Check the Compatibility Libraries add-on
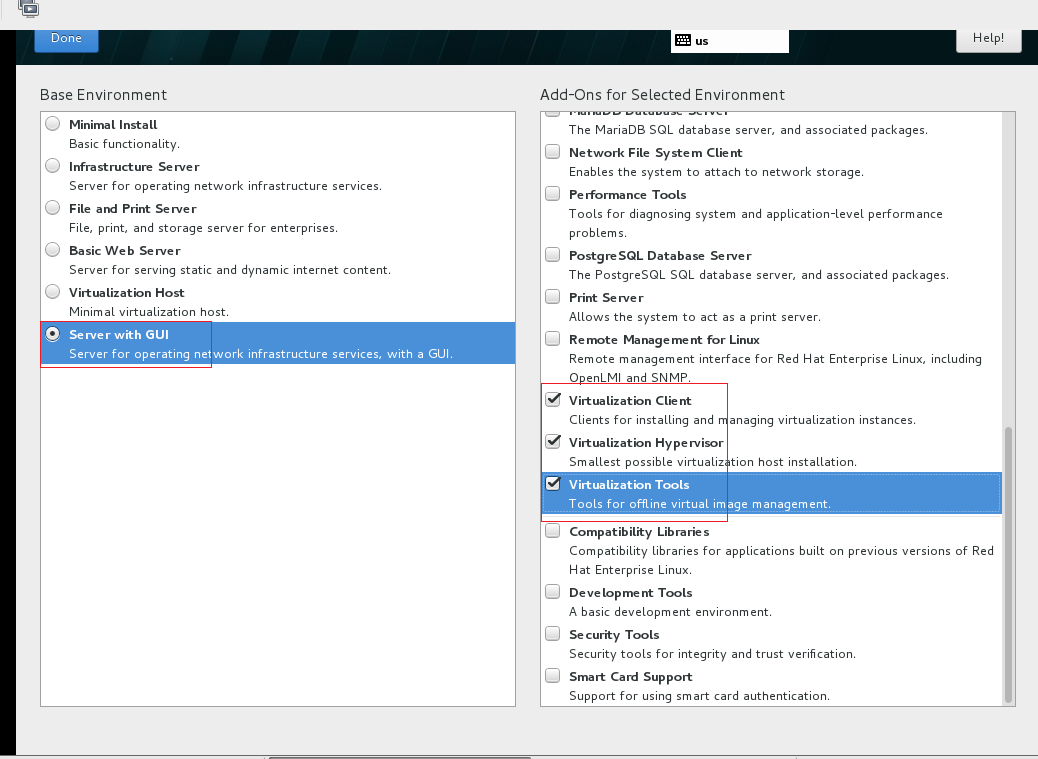 click(552, 531)
